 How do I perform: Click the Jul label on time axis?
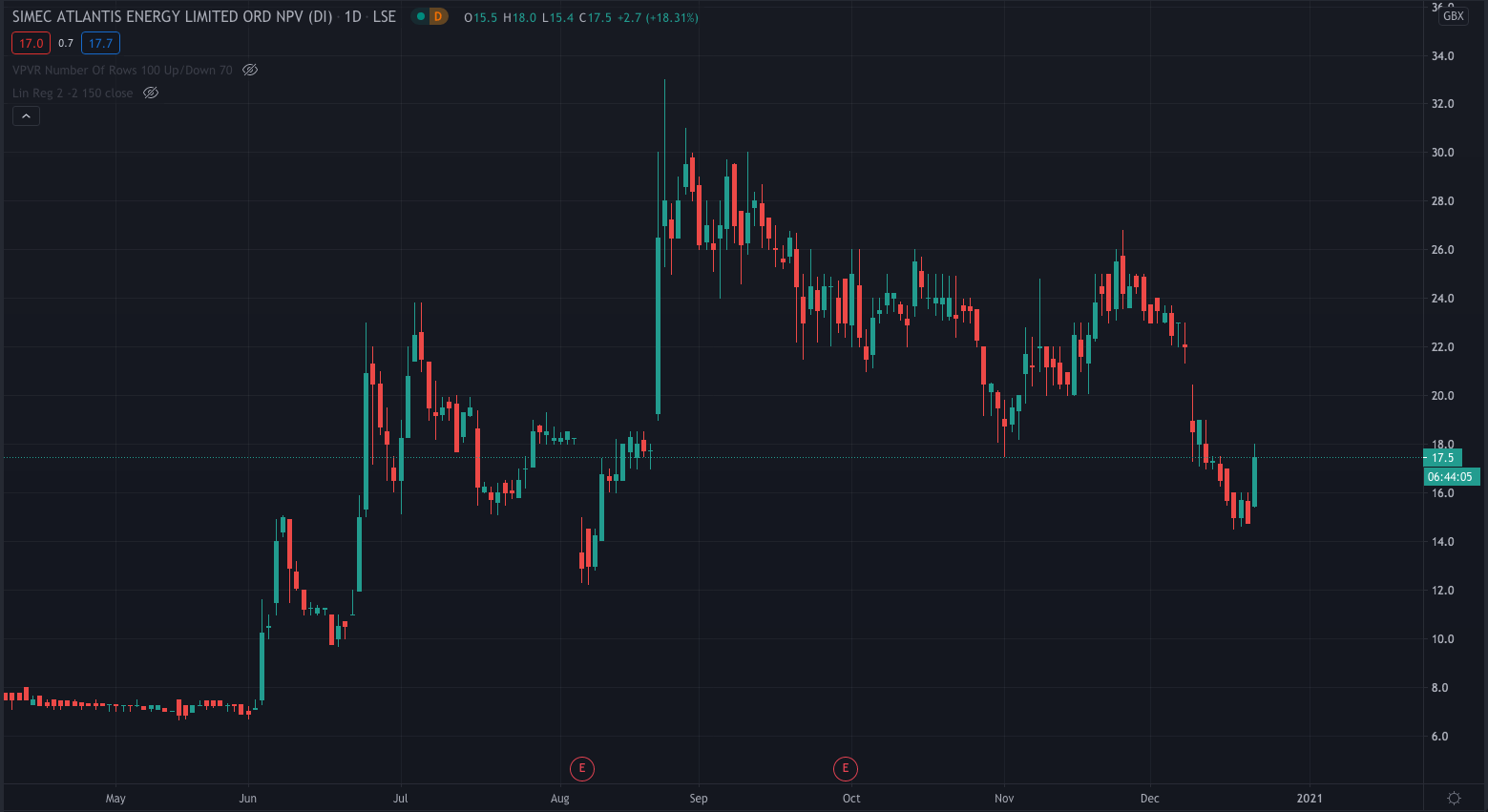pyautogui.click(x=401, y=799)
